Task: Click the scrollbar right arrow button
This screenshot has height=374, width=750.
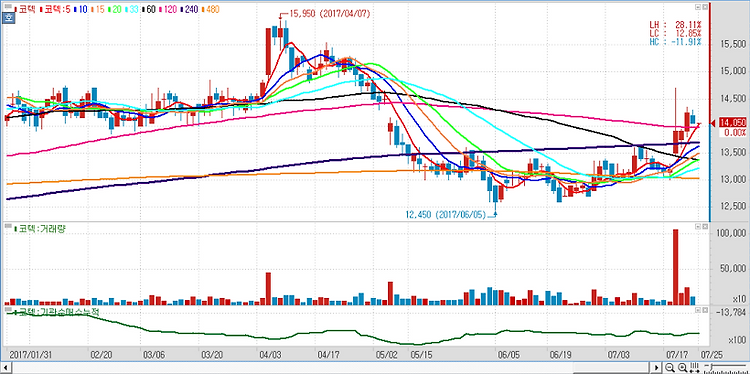Action: [x=657, y=367]
